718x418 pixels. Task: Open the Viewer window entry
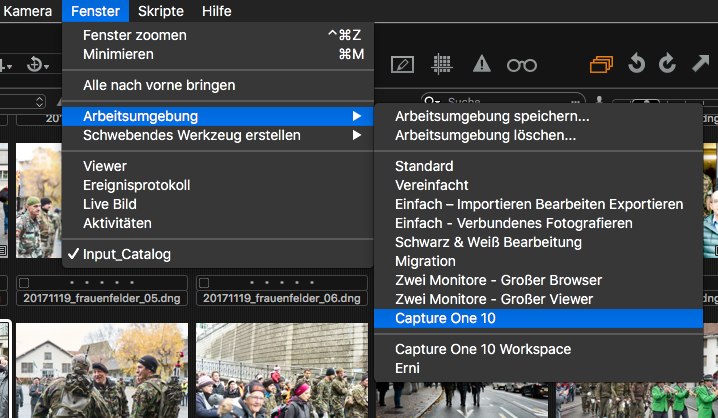click(x=218, y=166)
